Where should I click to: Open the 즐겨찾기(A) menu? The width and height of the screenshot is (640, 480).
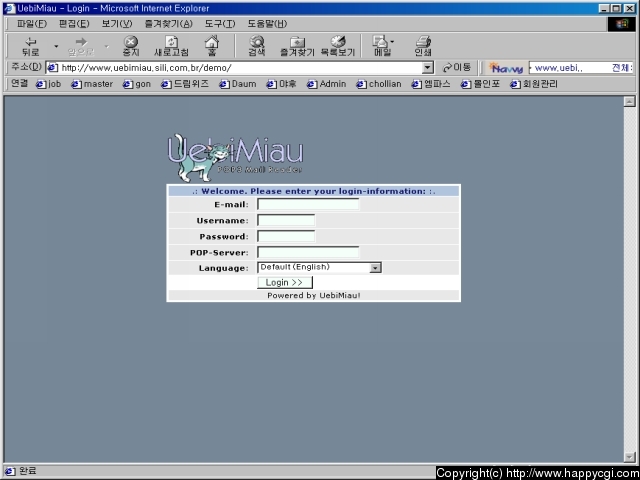point(168,24)
